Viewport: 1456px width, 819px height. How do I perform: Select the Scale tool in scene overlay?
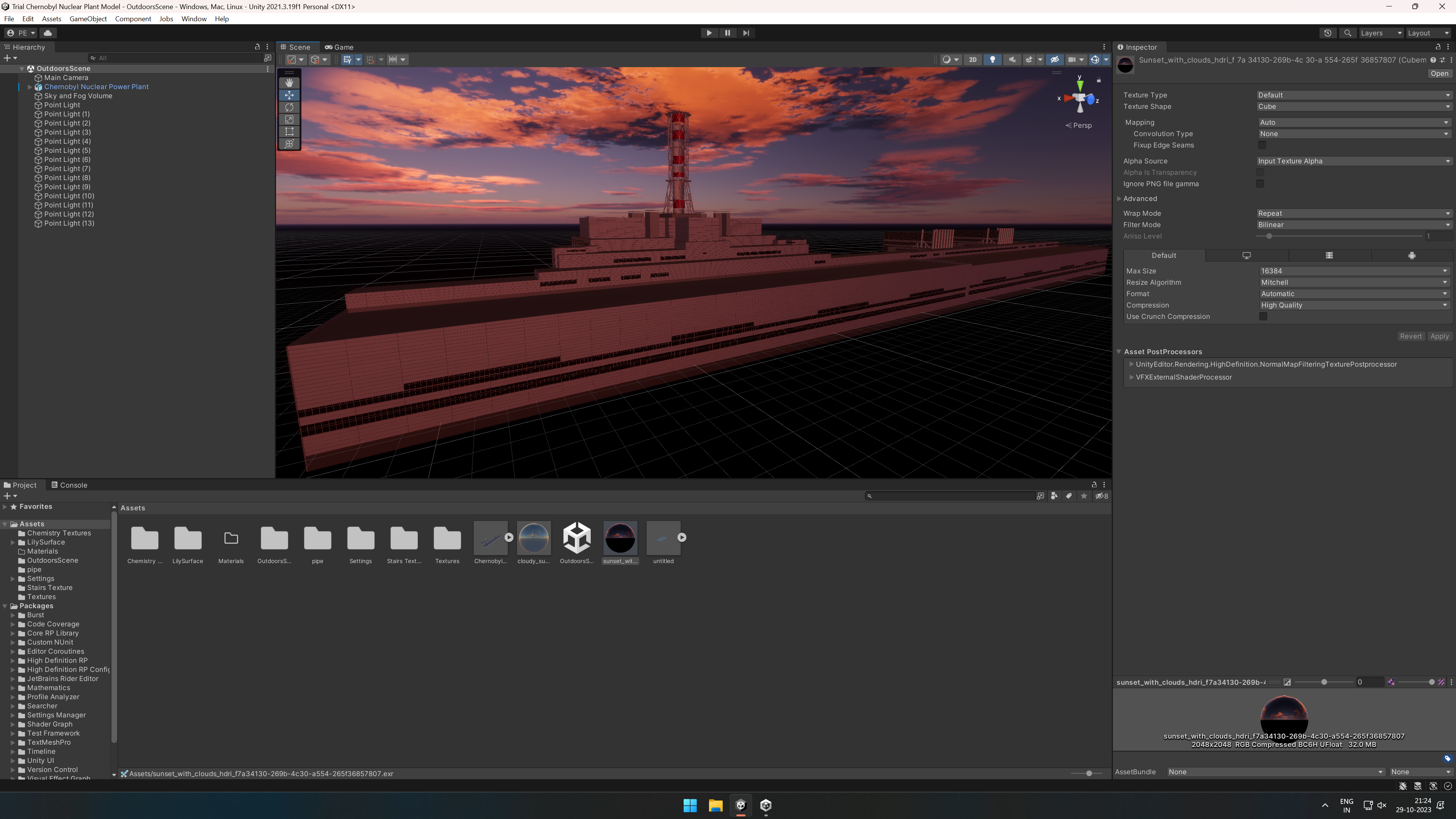click(289, 119)
